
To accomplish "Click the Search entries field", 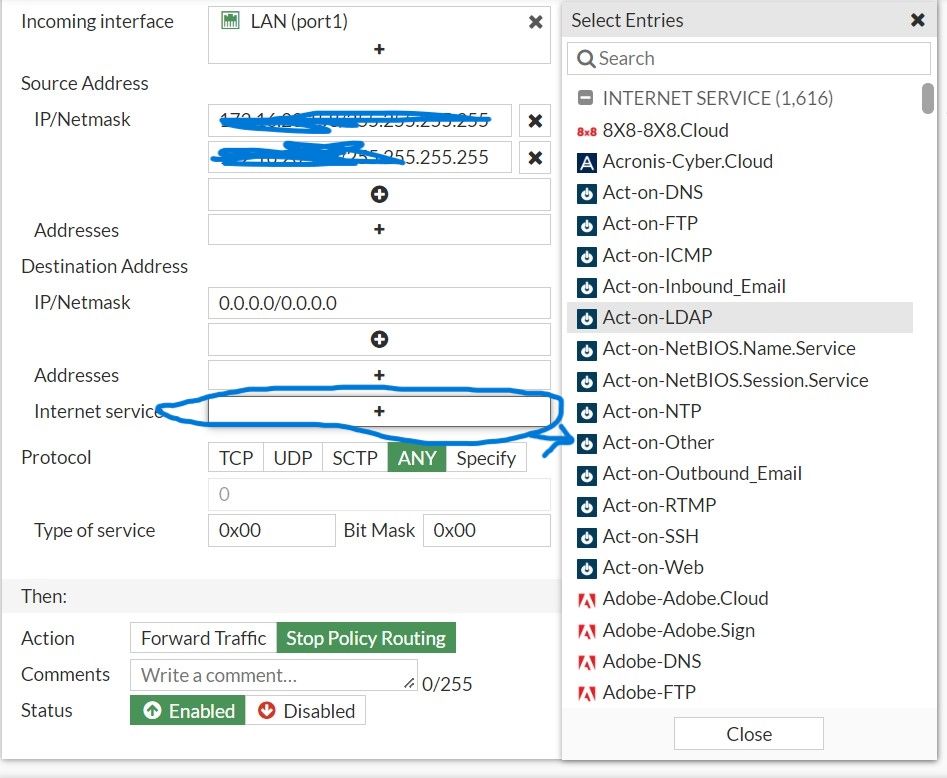I will tap(749, 59).
